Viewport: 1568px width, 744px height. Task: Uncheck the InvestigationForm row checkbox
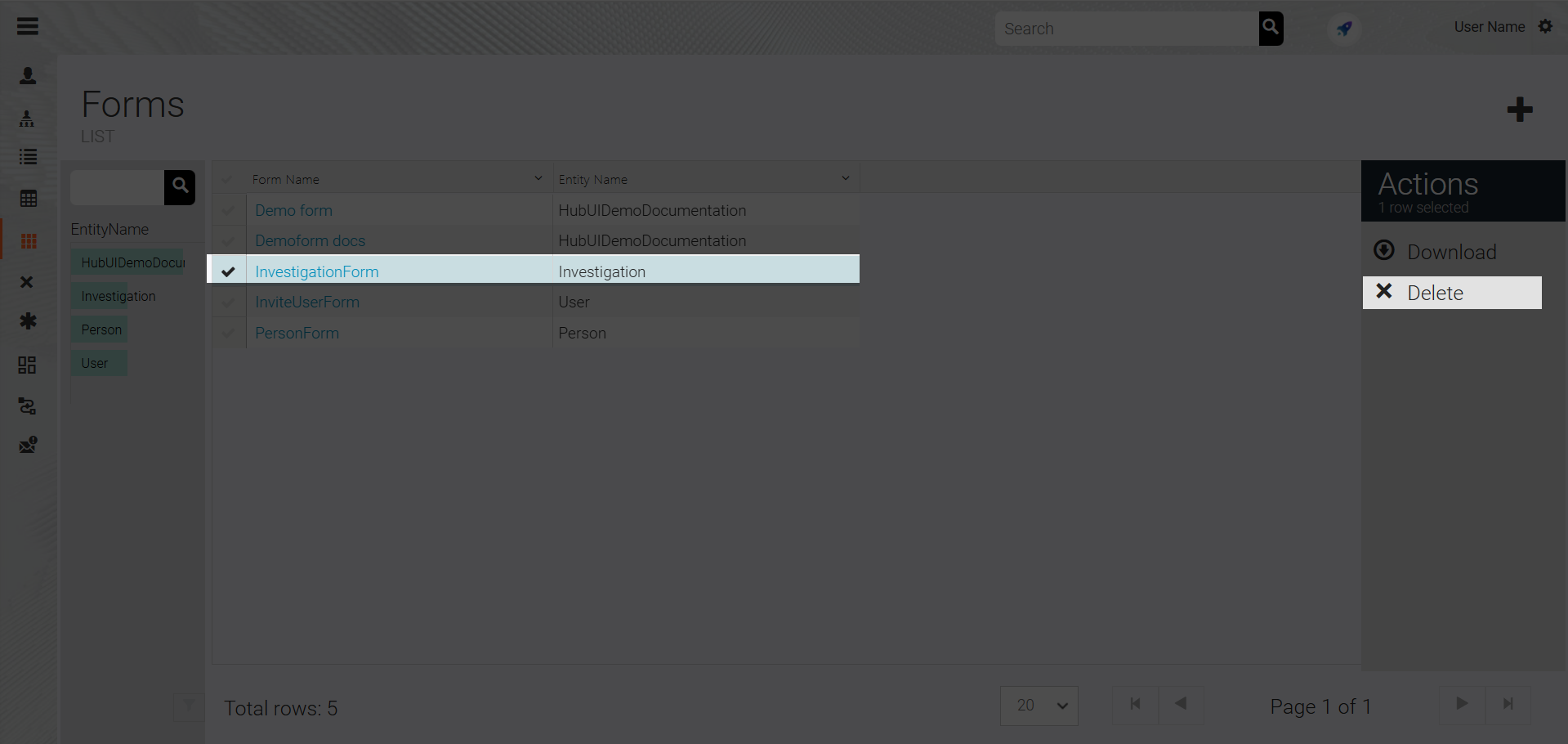coord(229,271)
